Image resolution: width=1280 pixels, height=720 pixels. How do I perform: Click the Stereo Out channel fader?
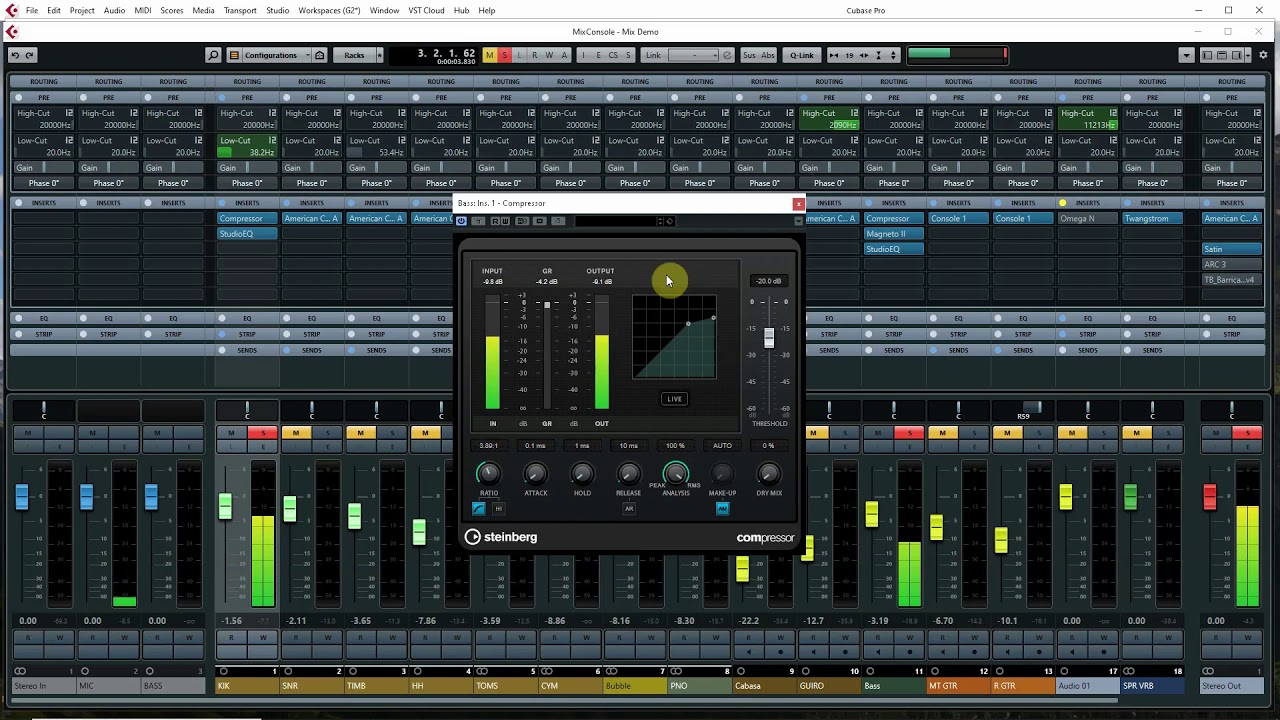(x=1210, y=495)
